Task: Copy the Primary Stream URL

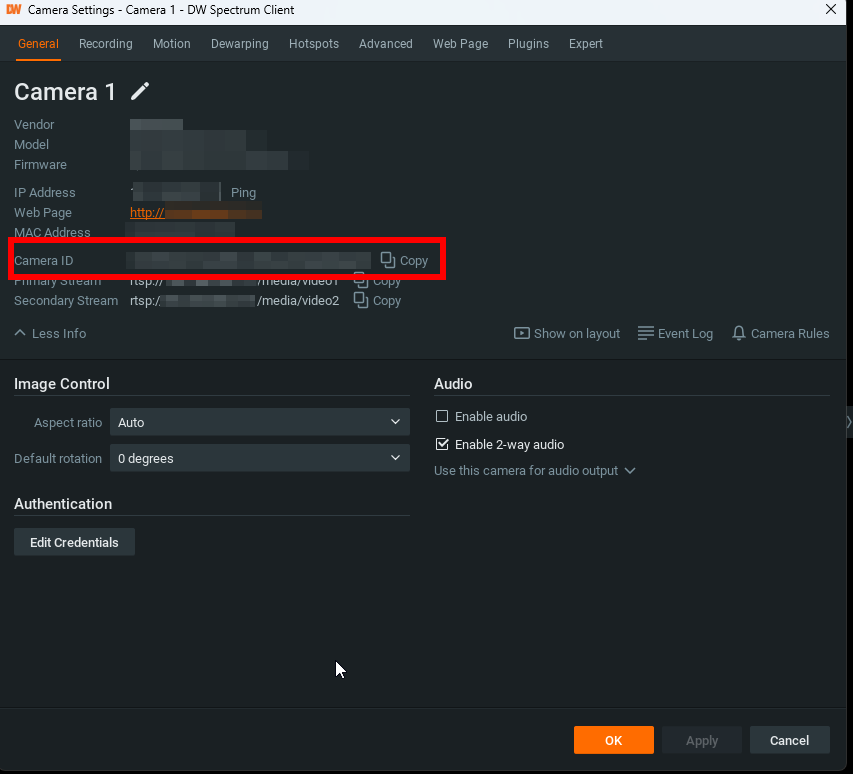Action: click(377, 281)
